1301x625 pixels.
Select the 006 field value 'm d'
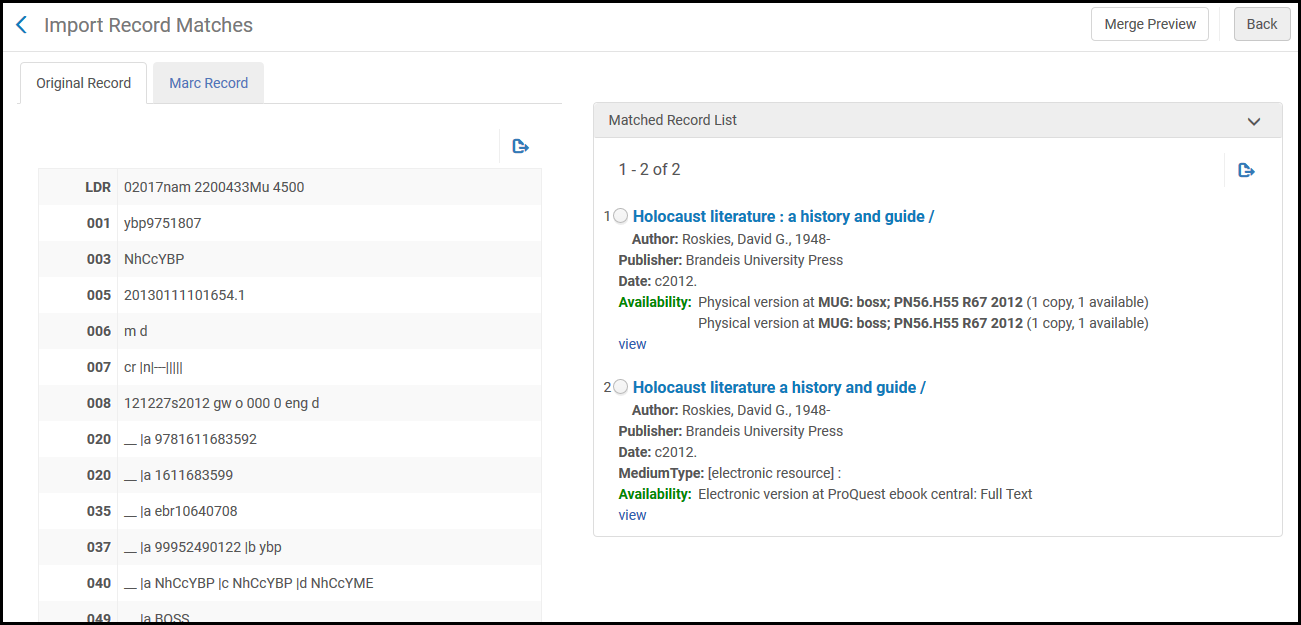(136, 331)
